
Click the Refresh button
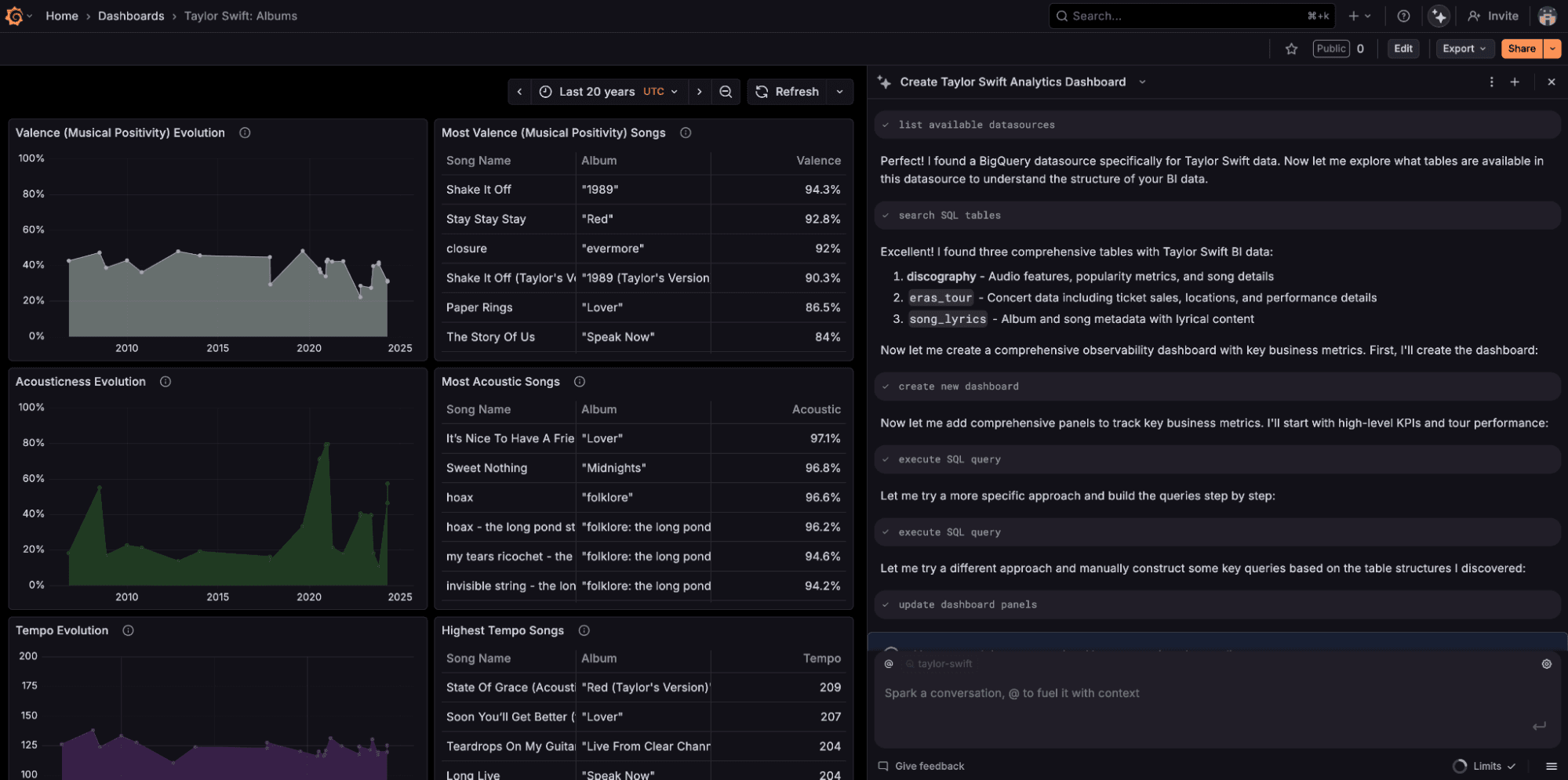tap(788, 92)
